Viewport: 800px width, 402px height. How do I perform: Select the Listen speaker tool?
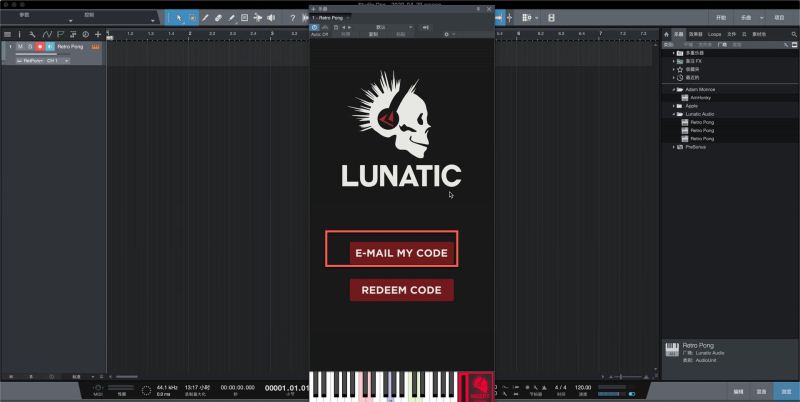pyautogui.click(x=271, y=18)
